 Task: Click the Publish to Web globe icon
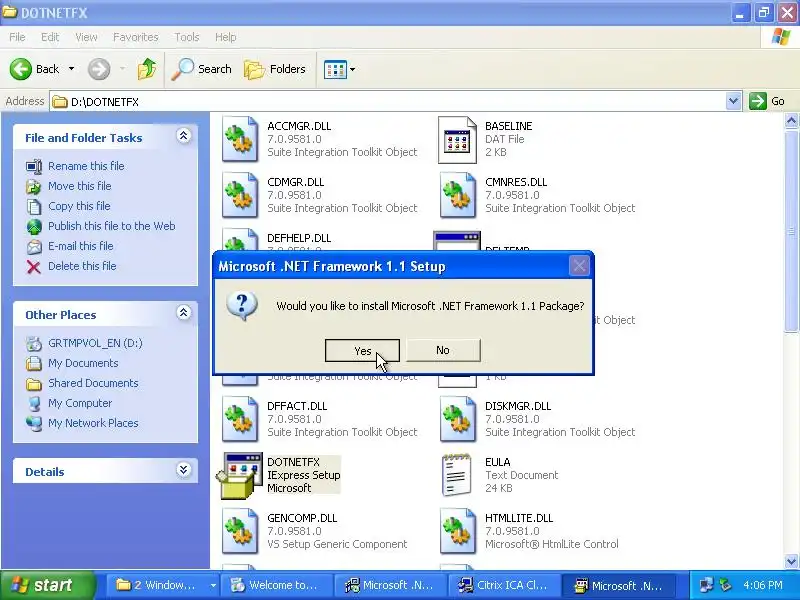[x=34, y=227]
